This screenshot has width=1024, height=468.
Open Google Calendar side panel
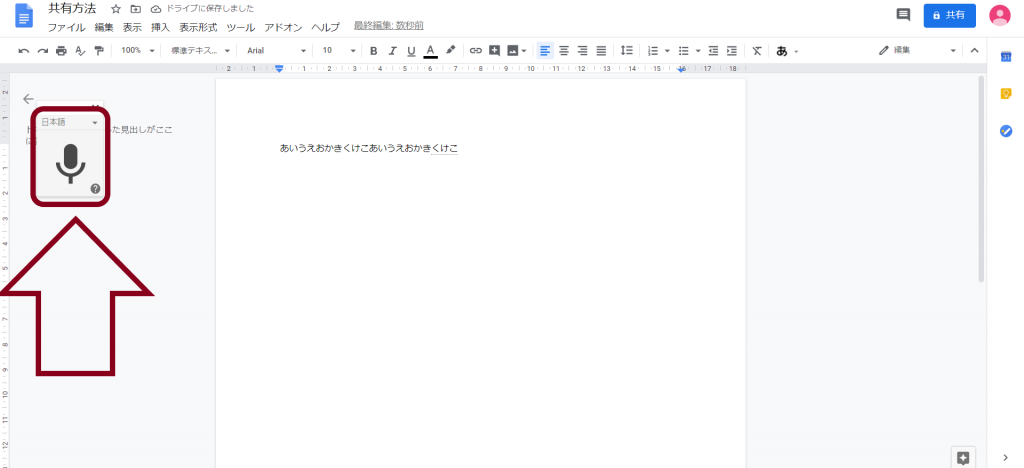click(x=1006, y=57)
